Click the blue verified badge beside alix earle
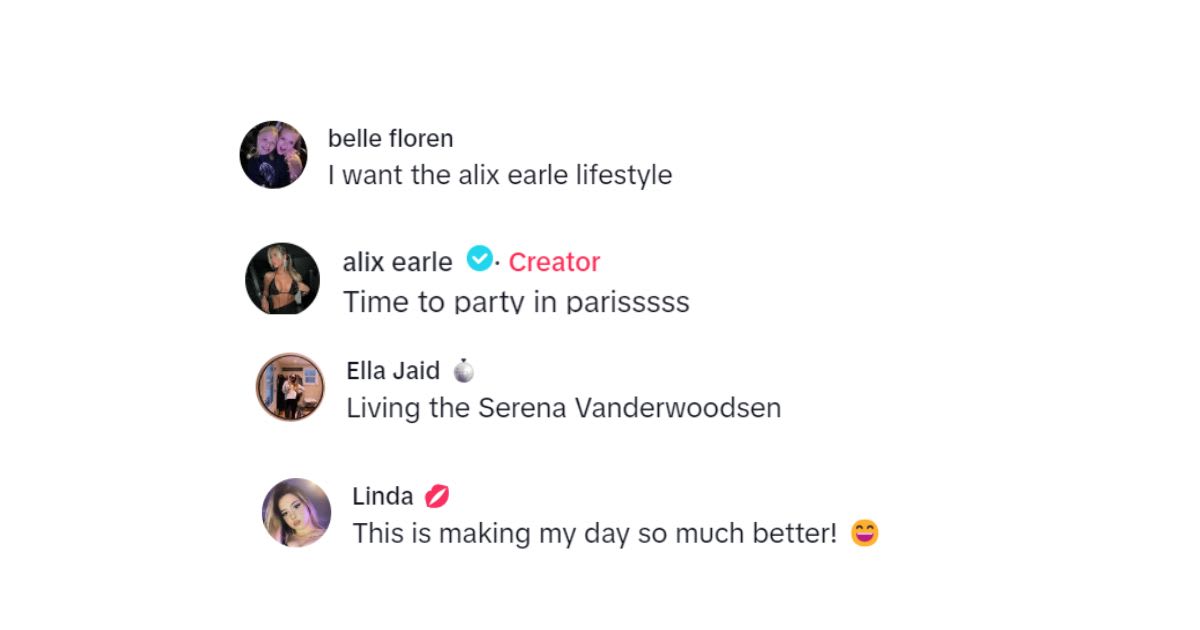1200x630 pixels. coord(480,260)
